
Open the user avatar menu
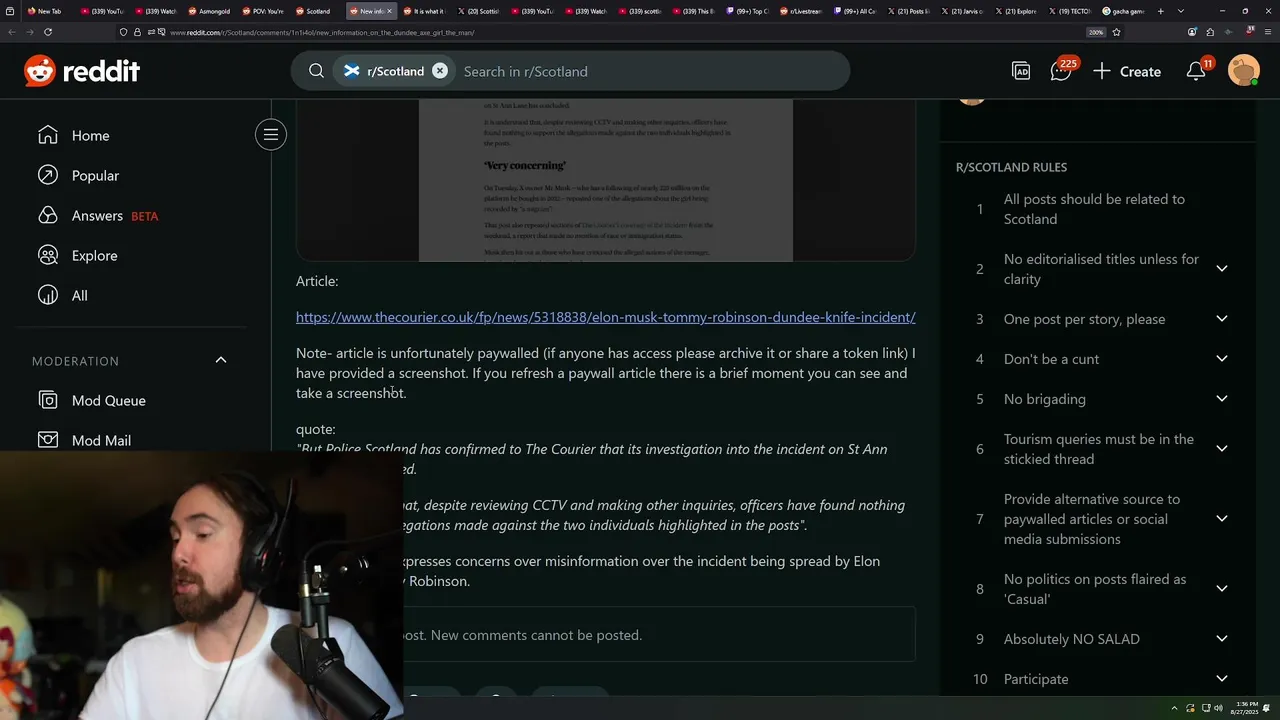pos(1243,71)
